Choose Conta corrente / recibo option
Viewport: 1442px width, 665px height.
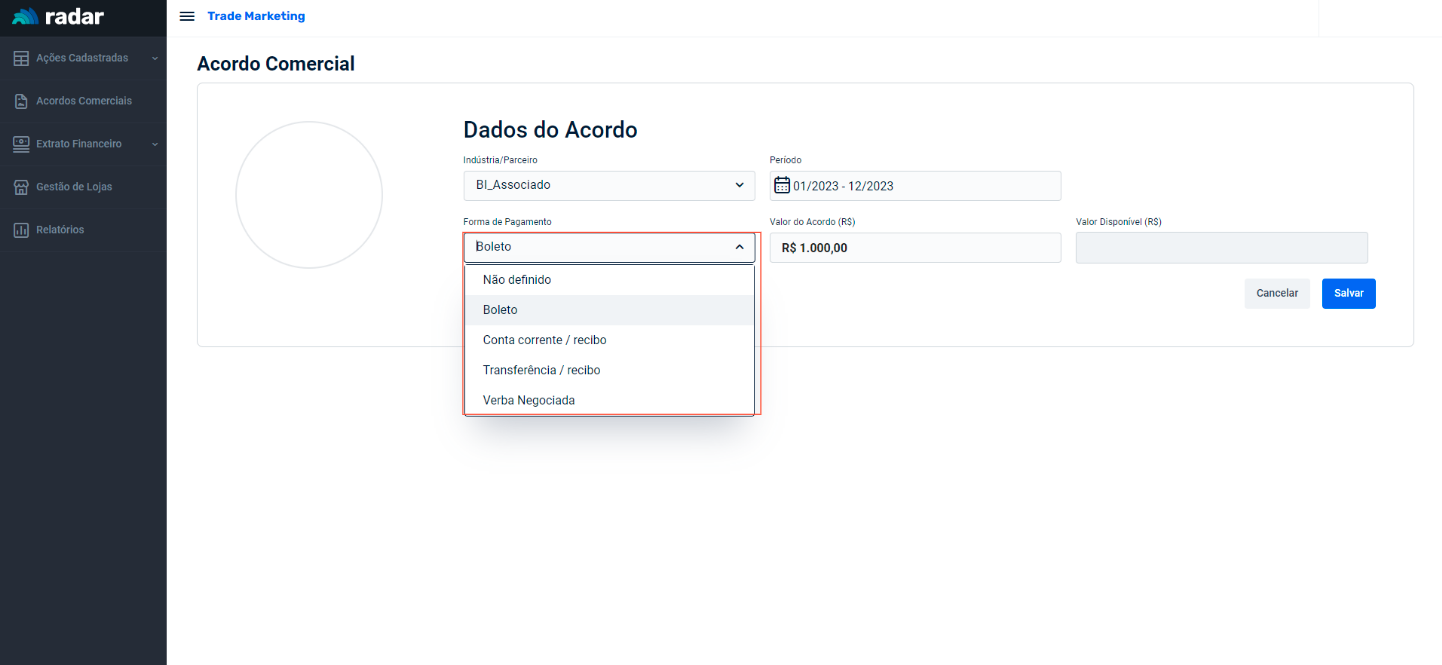tap(544, 340)
